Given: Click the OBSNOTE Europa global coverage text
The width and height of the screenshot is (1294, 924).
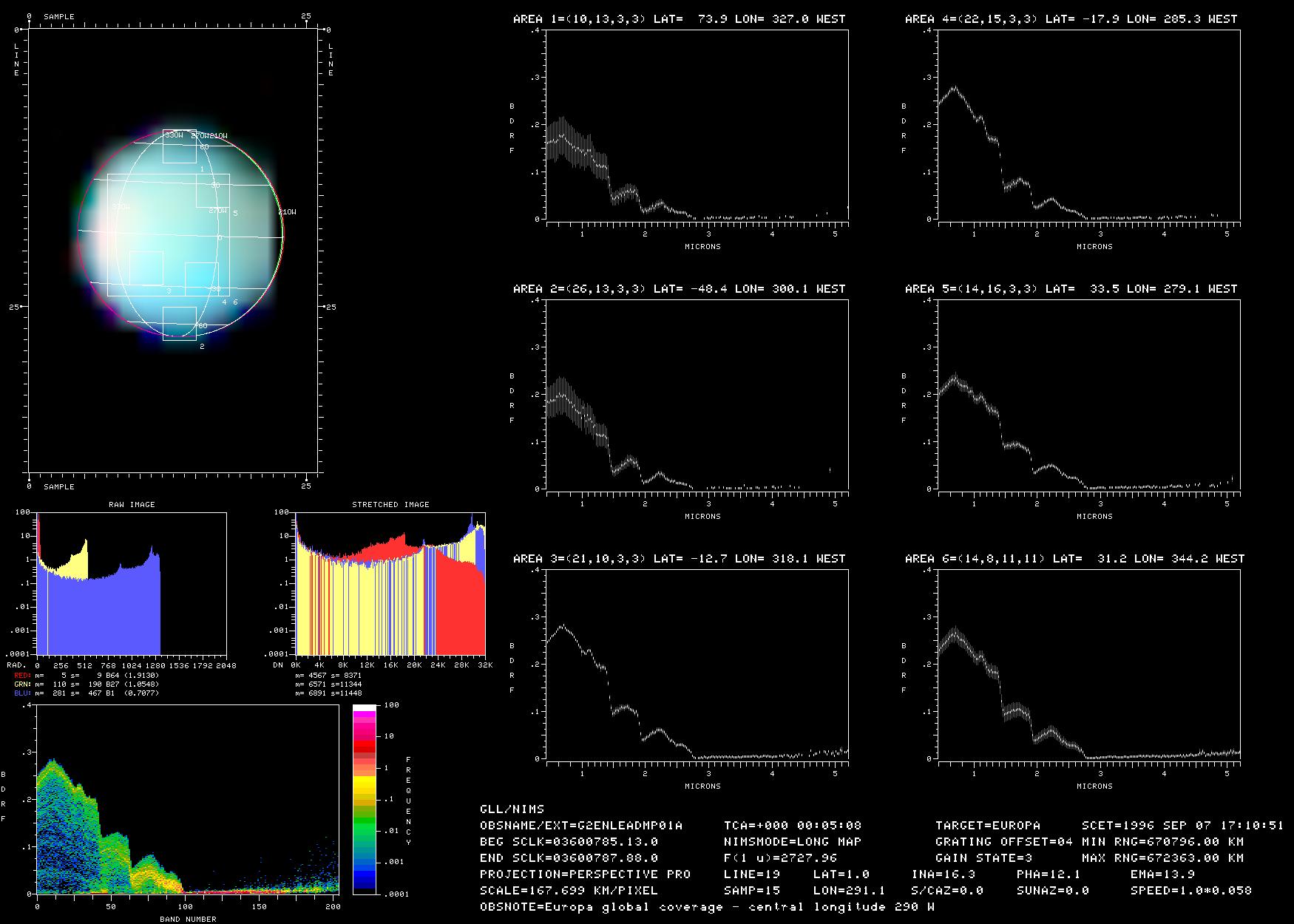Looking at the screenshot, I should click(706, 906).
